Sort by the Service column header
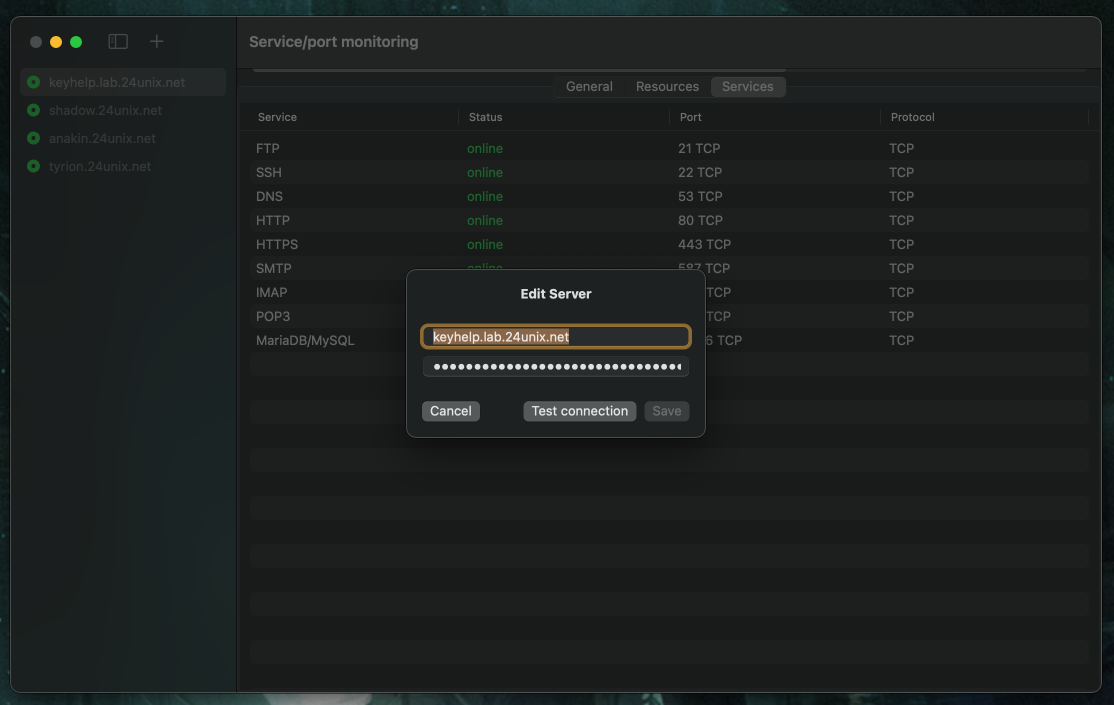 [x=278, y=117]
